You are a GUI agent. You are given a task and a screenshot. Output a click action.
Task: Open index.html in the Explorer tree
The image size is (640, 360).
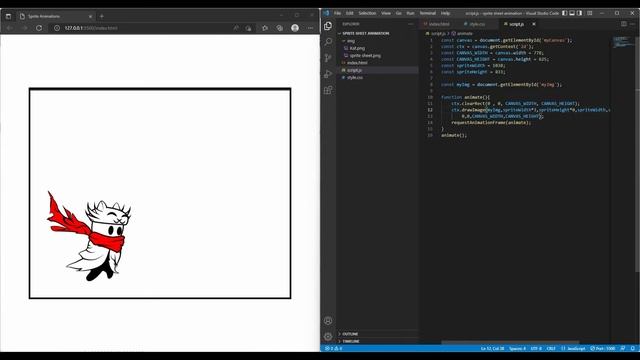[378, 63]
